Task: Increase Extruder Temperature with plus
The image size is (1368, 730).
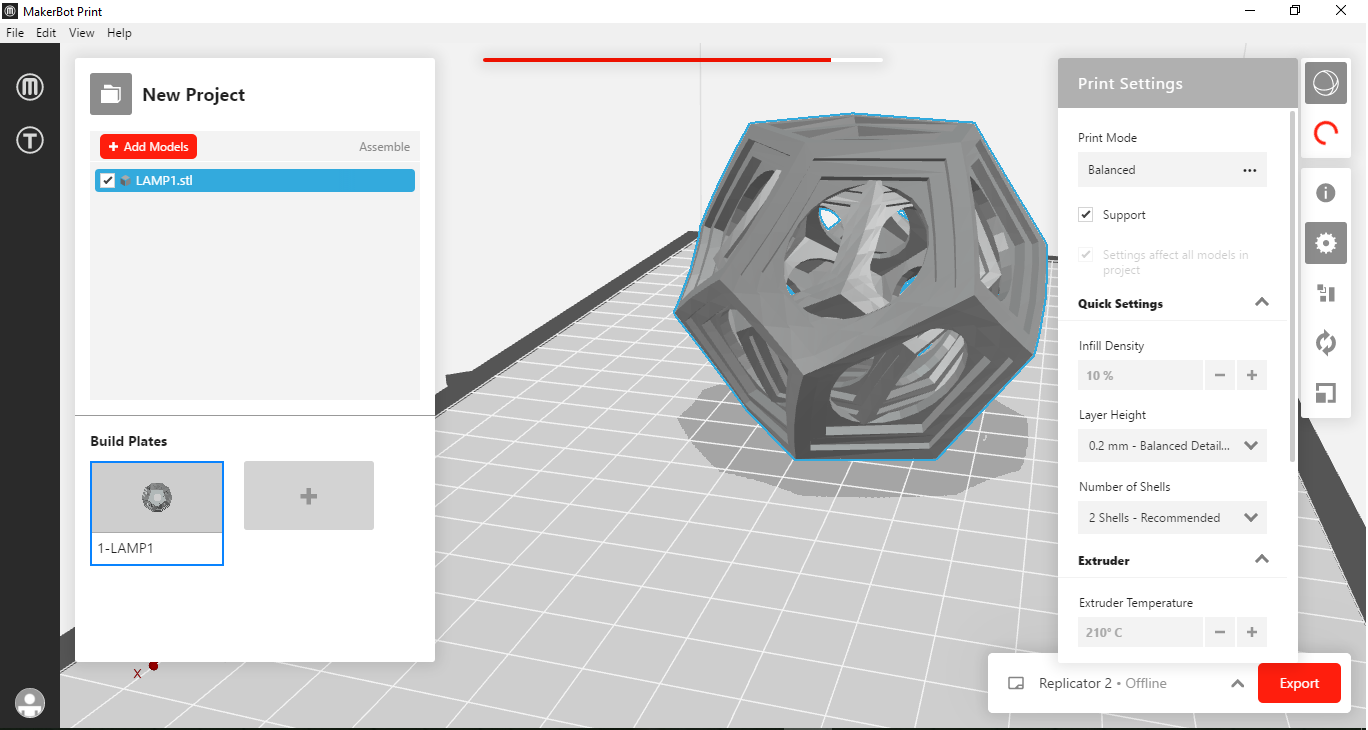Action: [x=1252, y=632]
